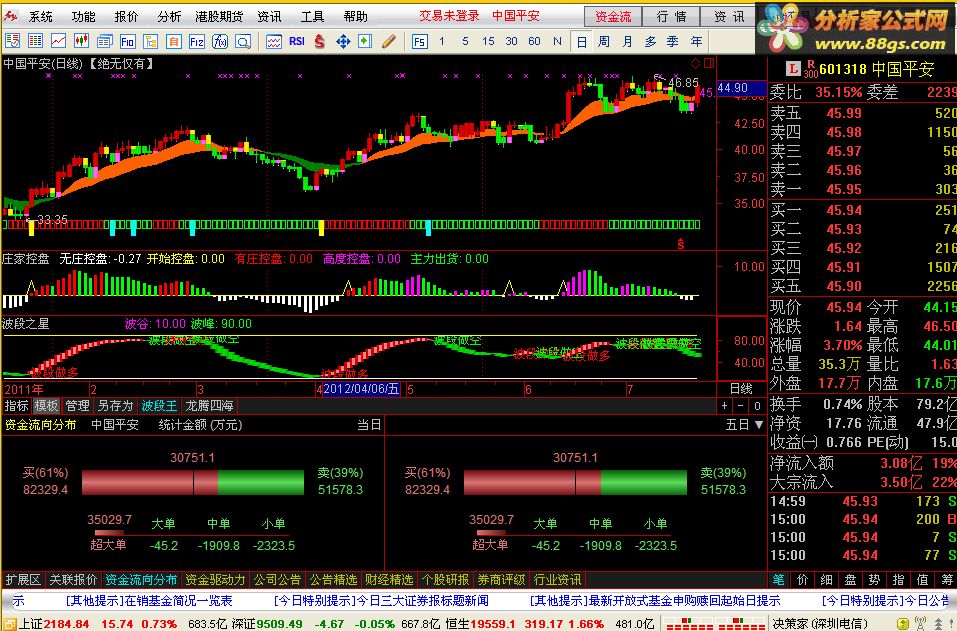
Task: Select the candlestick K-line chart icon
Action: 81,41
